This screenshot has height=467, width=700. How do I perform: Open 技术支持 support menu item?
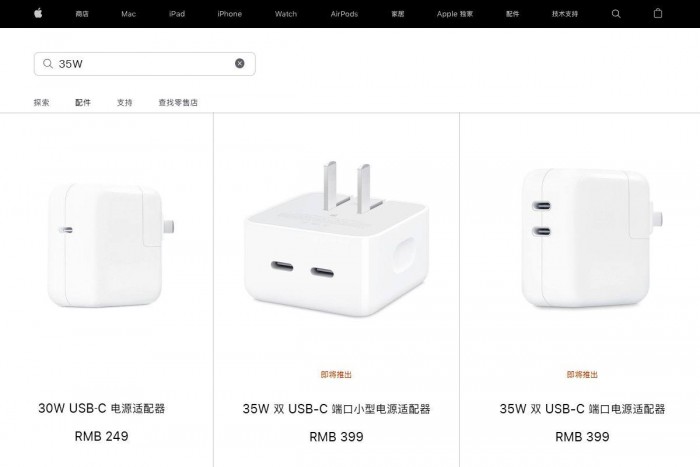pyautogui.click(x=565, y=14)
